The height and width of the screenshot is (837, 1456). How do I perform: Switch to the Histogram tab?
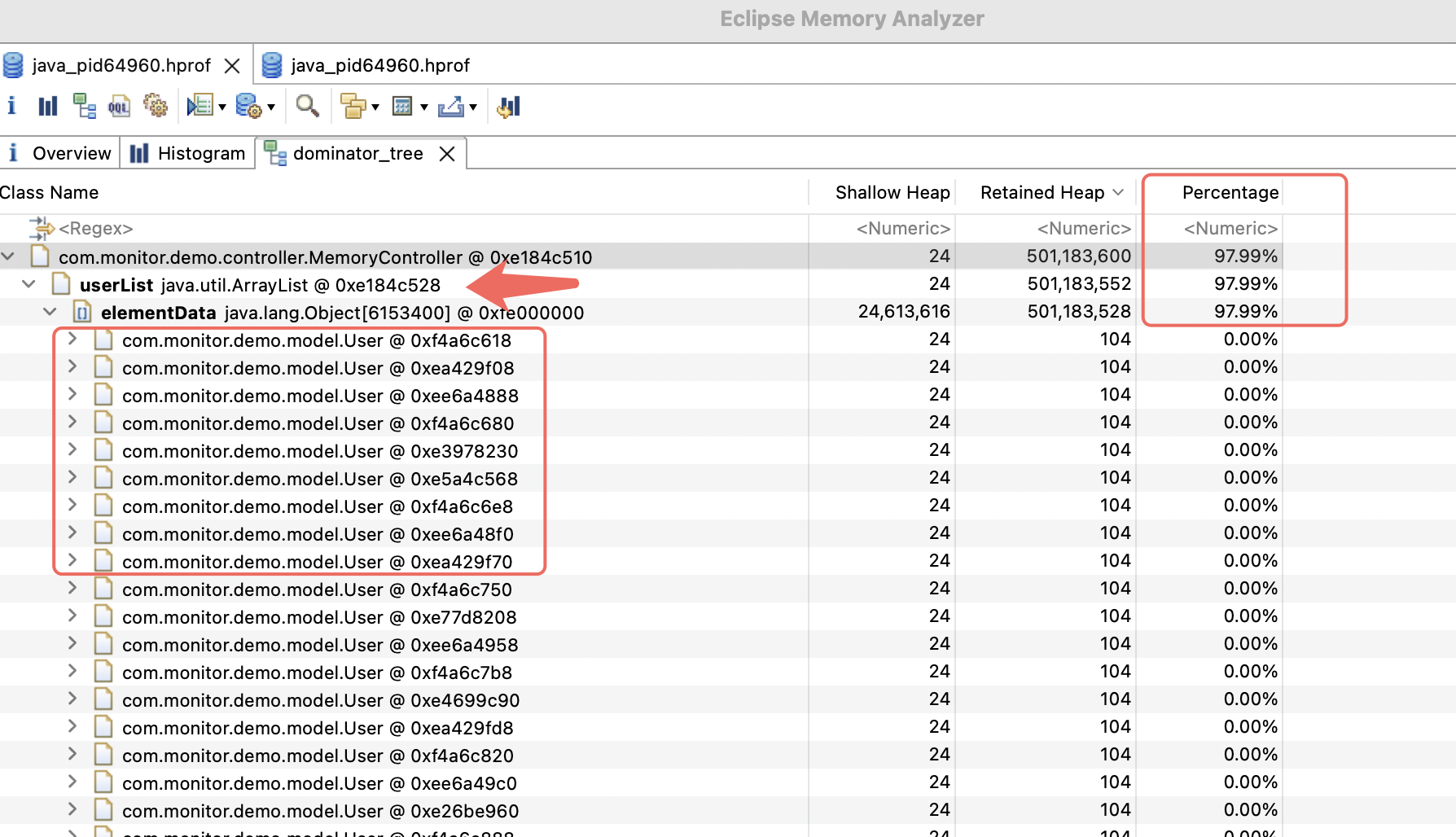[188, 153]
